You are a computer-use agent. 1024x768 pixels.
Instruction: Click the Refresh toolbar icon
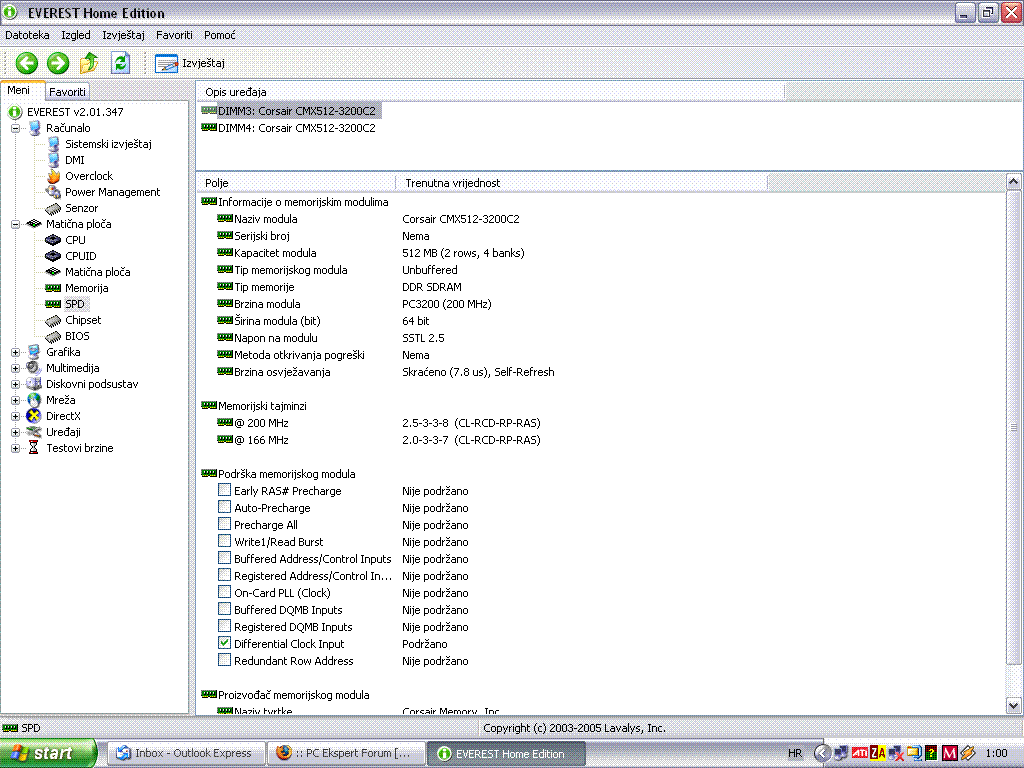tap(120, 63)
